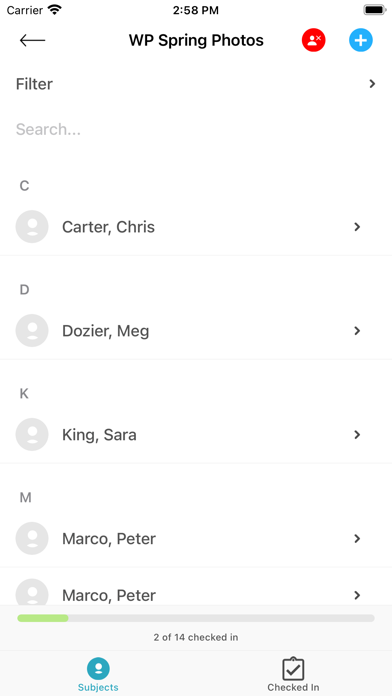Click the red remove-subject icon

click(314, 40)
